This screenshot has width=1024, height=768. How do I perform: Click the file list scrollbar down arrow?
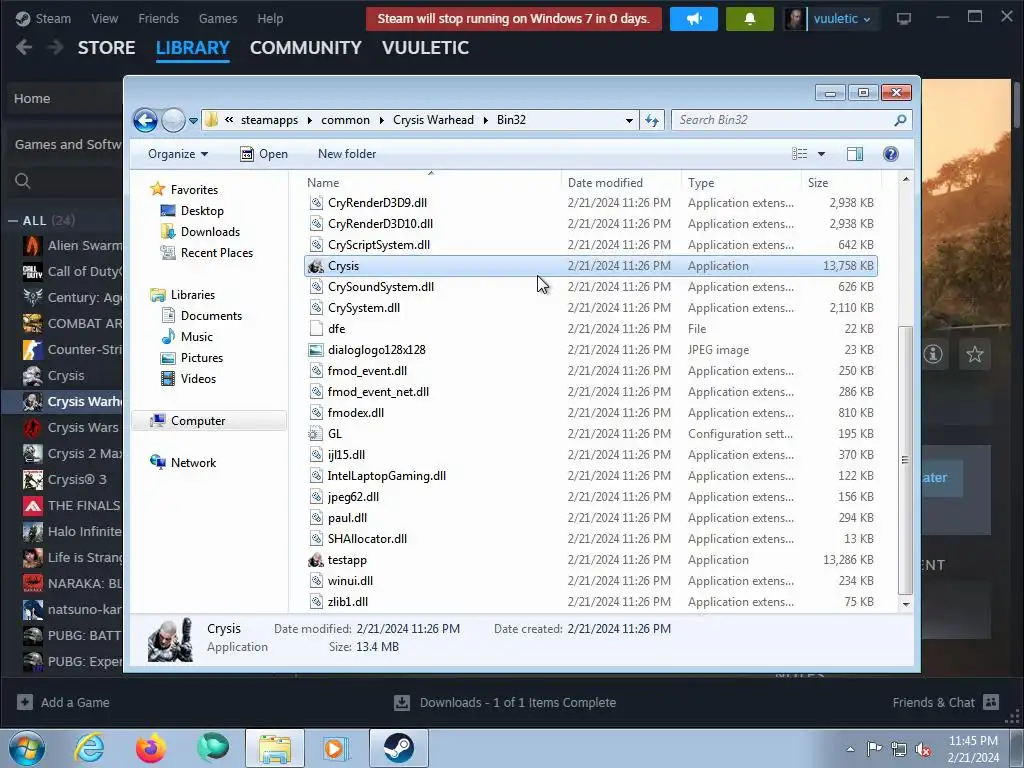(906, 604)
